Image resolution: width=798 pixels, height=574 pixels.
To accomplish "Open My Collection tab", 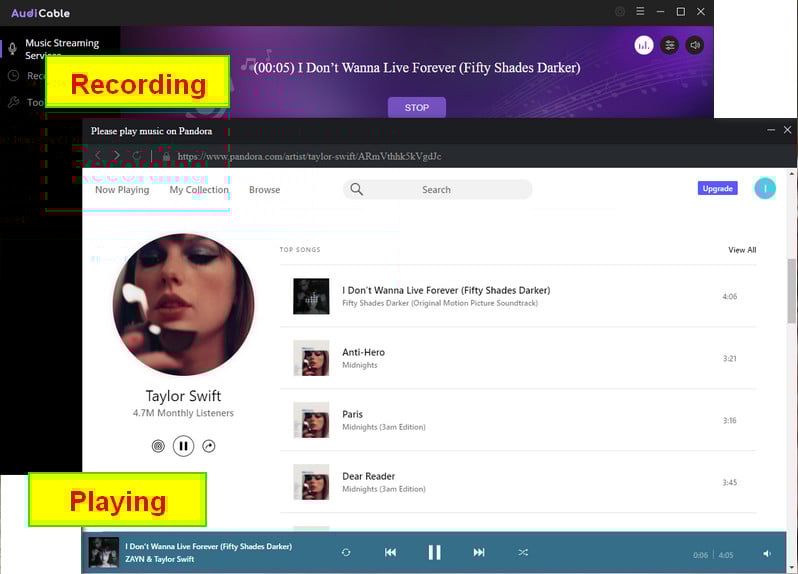I will (x=199, y=190).
